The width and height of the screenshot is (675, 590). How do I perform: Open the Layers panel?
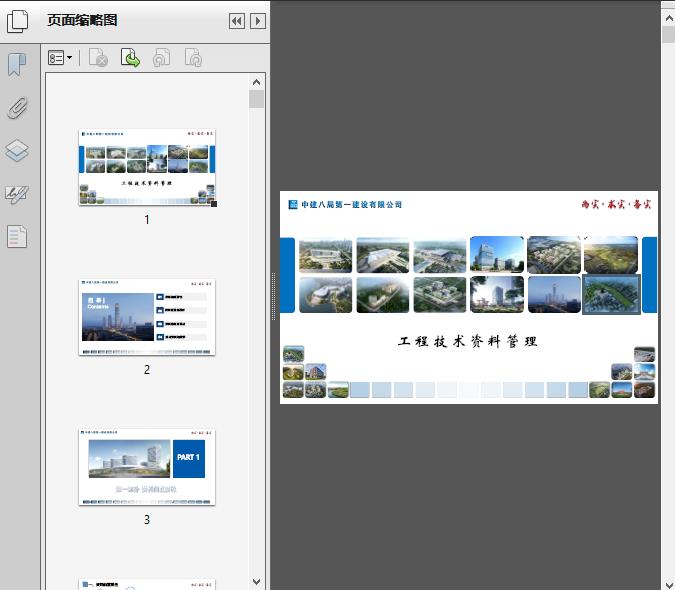[x=17, y=151]
